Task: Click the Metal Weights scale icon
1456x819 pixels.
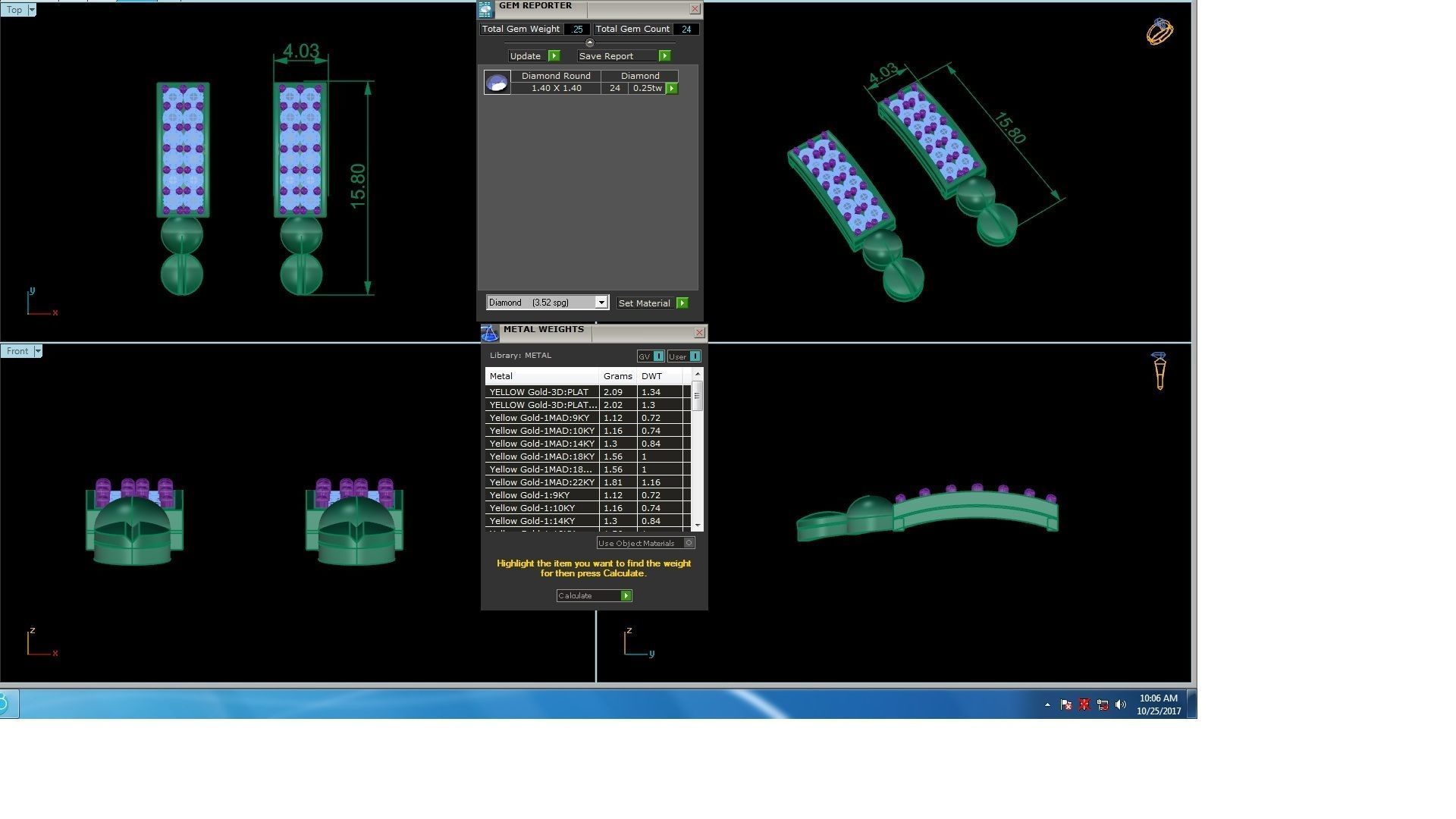Action: tap(490, 333)
